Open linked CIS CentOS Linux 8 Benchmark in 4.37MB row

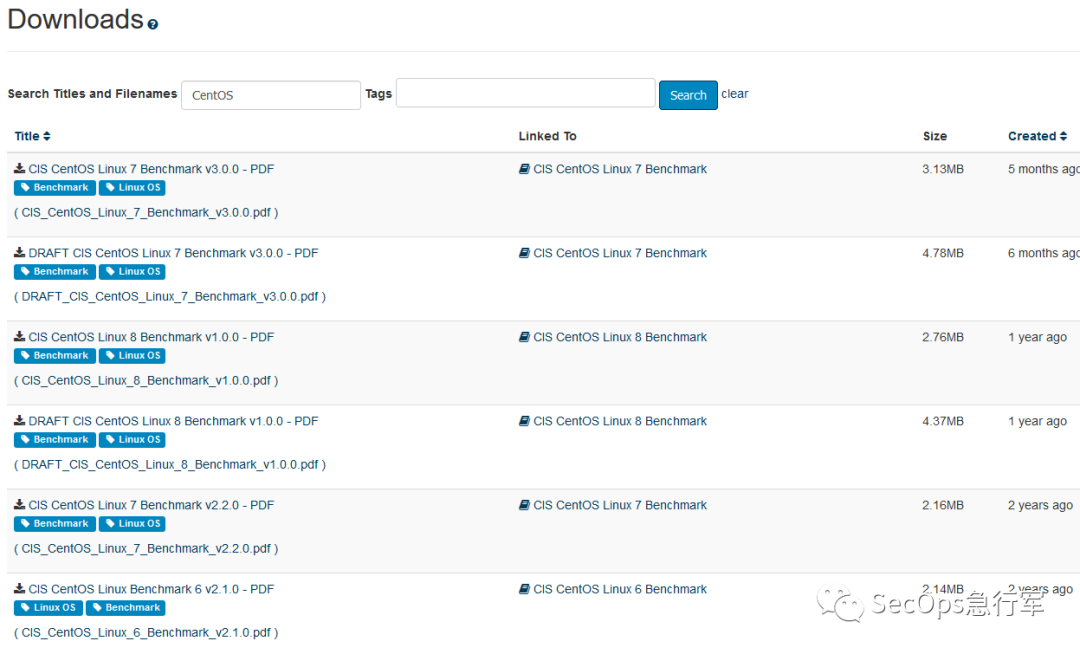tap(620, 421)
